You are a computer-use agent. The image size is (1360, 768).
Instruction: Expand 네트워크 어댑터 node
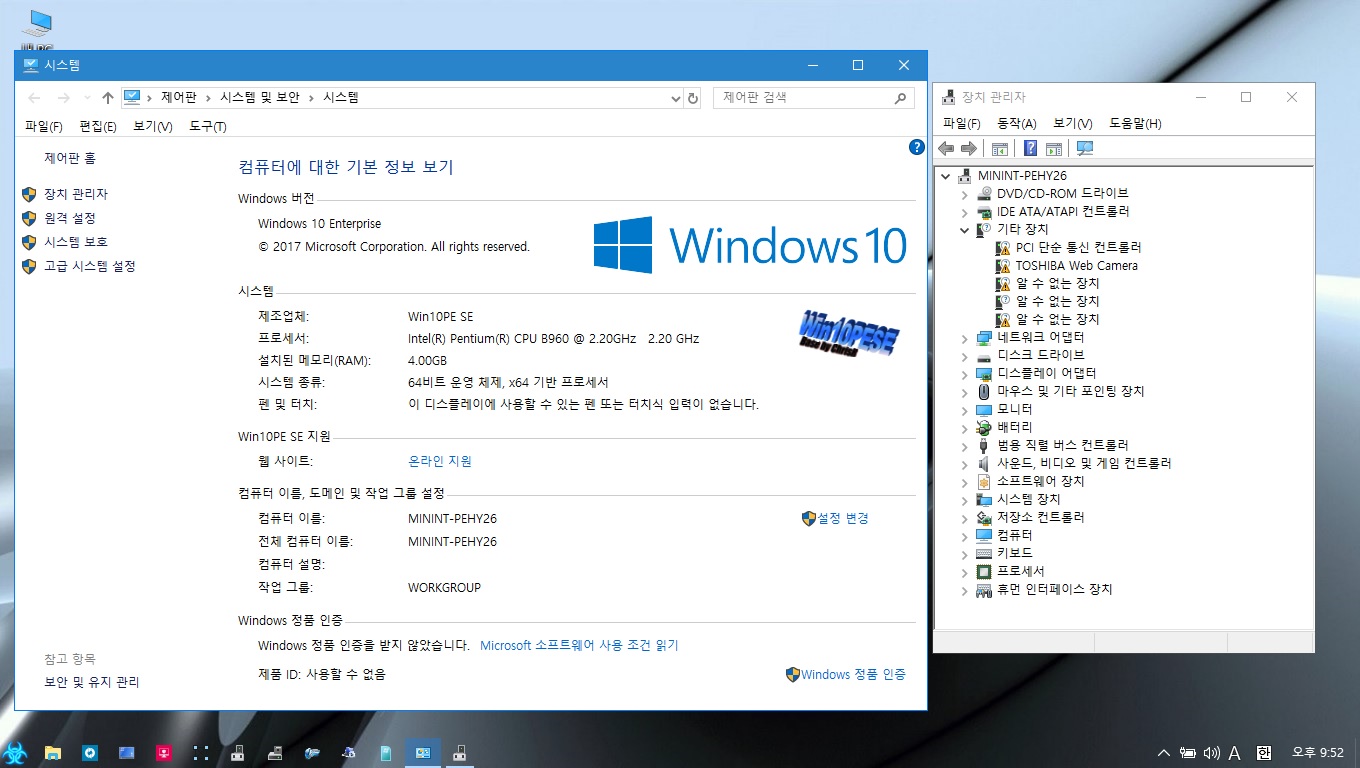964,338
